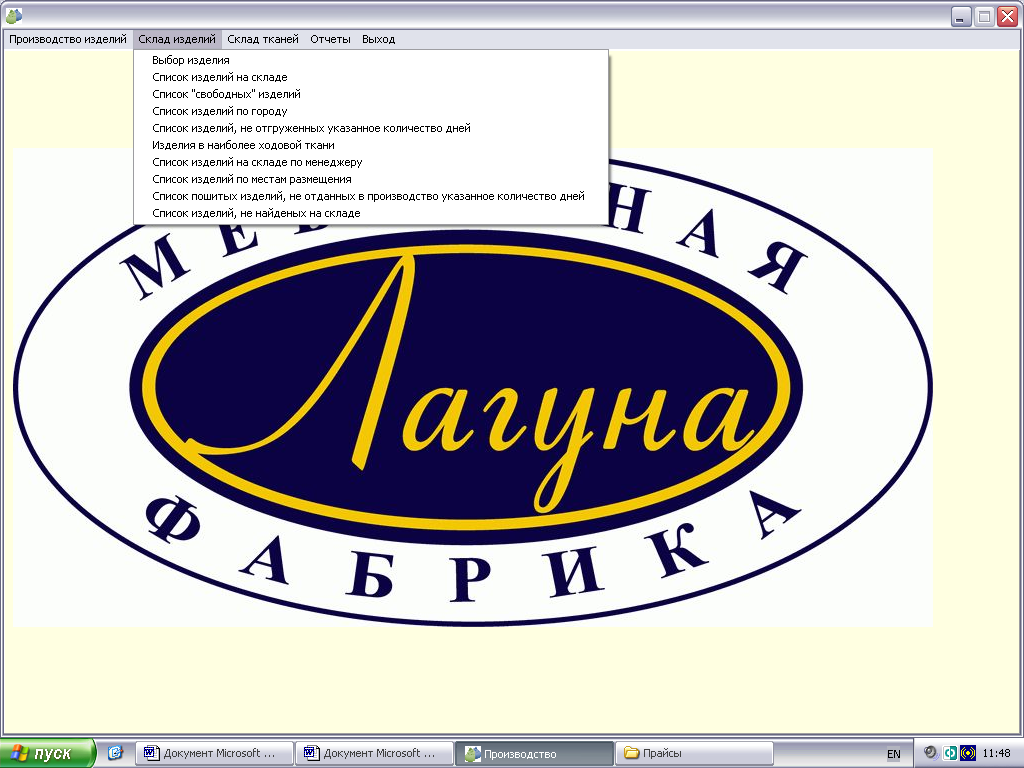
Task: Click the green system tray icon
Action: coord(950,753)
